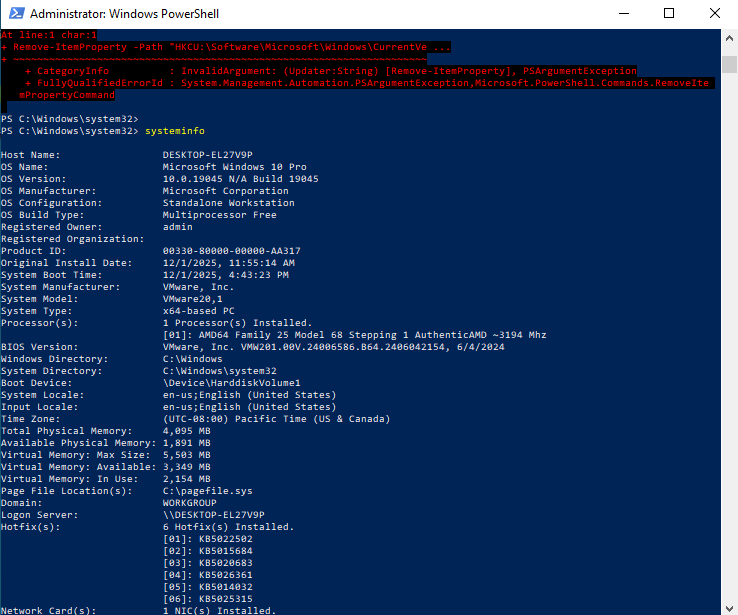Click the 'Host Name:' label
The width and height of the screenshot is (738, 615).
tap(31, 155)
